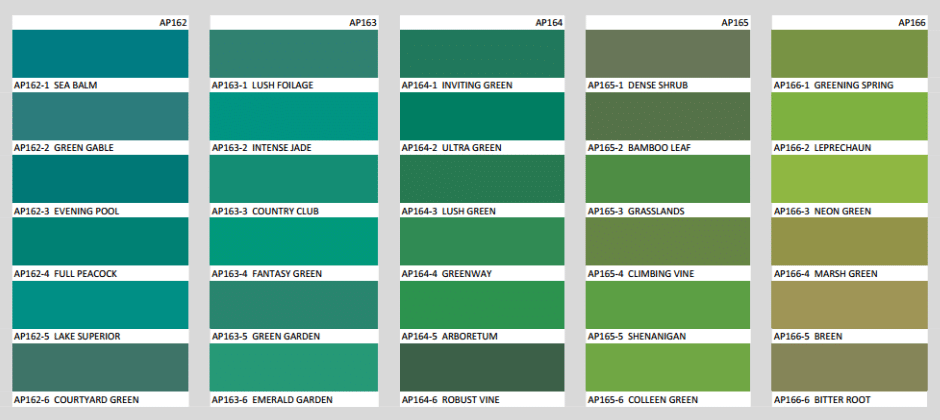Click the Green Gable teal swatch
The image size is (940, 420).
click(x=99, y=116)
